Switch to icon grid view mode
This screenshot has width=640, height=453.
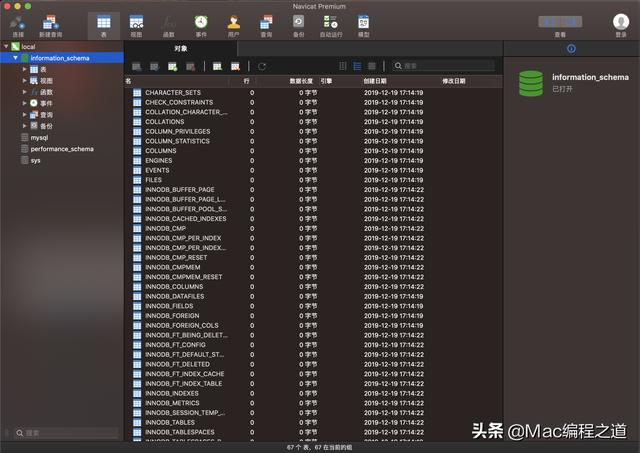pyautogui.click(x=342, y=66)
